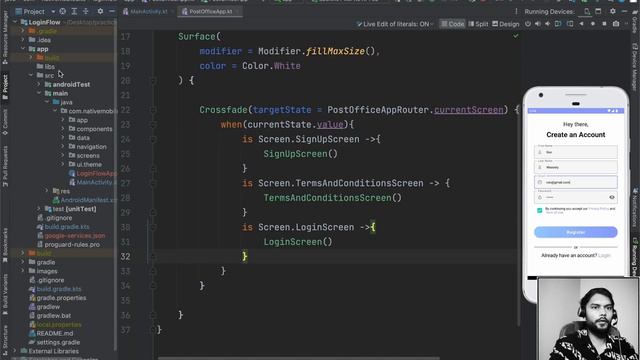Open Running Devices settings gear

click(613, 11)
